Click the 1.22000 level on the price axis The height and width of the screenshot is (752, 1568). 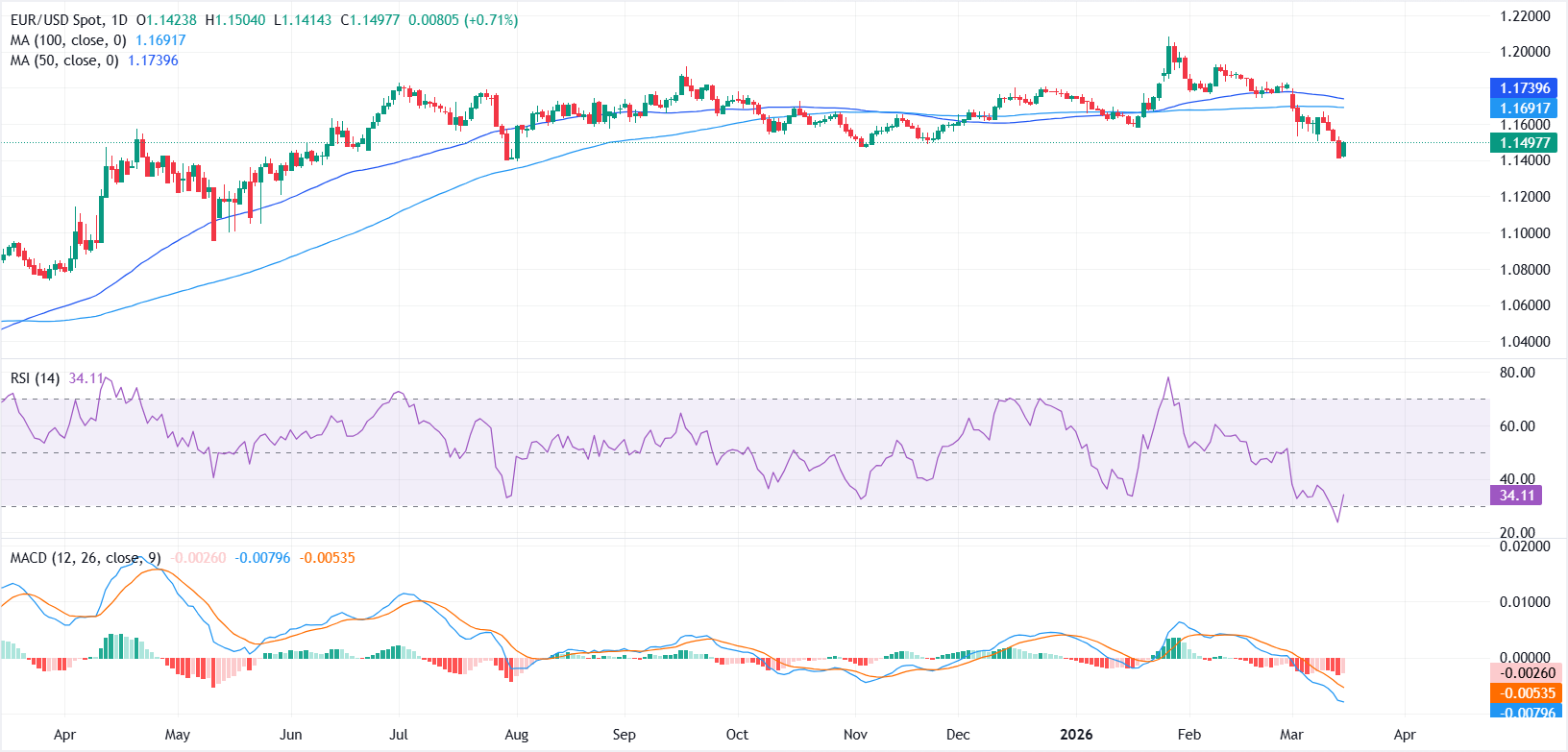tap(1525, 16)
